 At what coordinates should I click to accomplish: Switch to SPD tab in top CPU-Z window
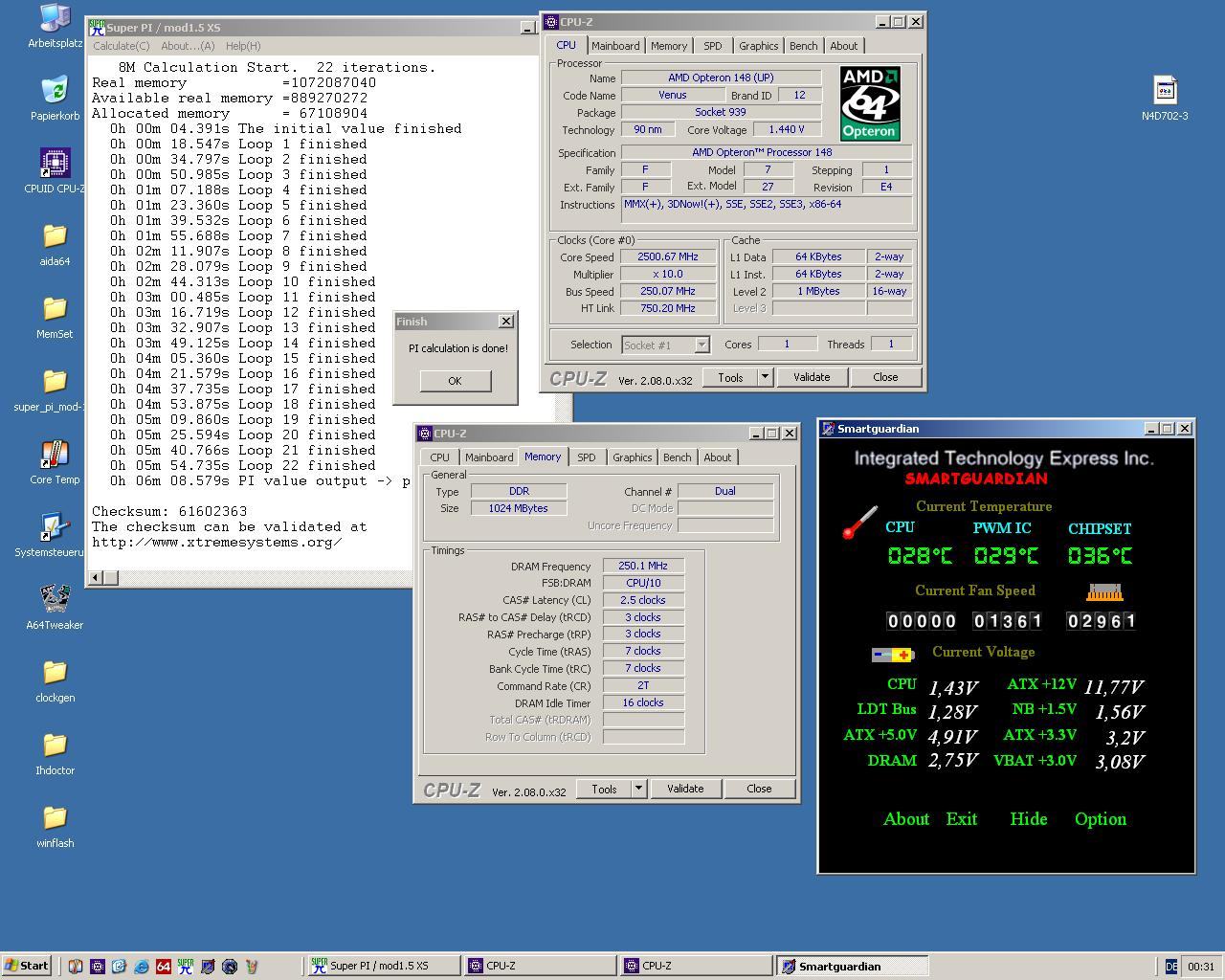[x=713, y=46]
